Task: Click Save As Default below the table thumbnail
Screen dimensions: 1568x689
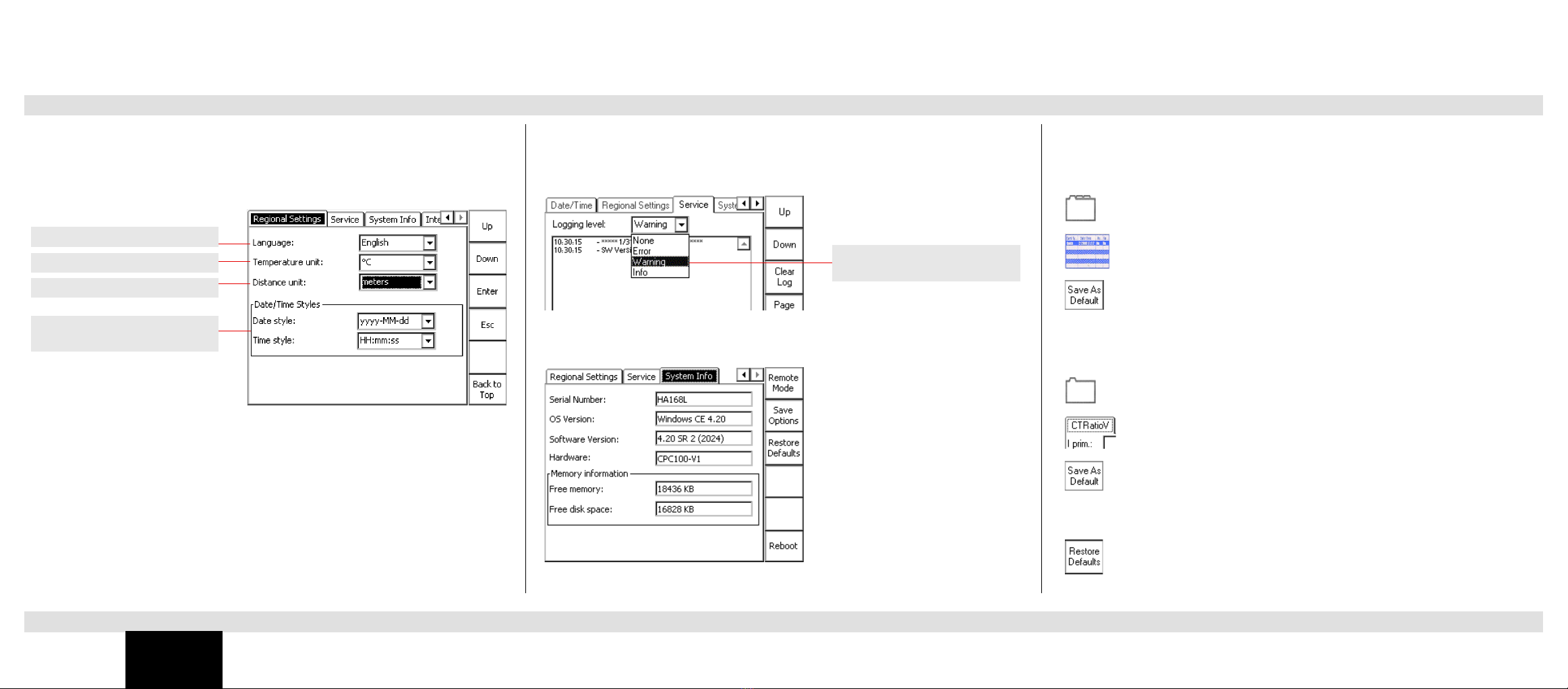Action: [1084, 295]
